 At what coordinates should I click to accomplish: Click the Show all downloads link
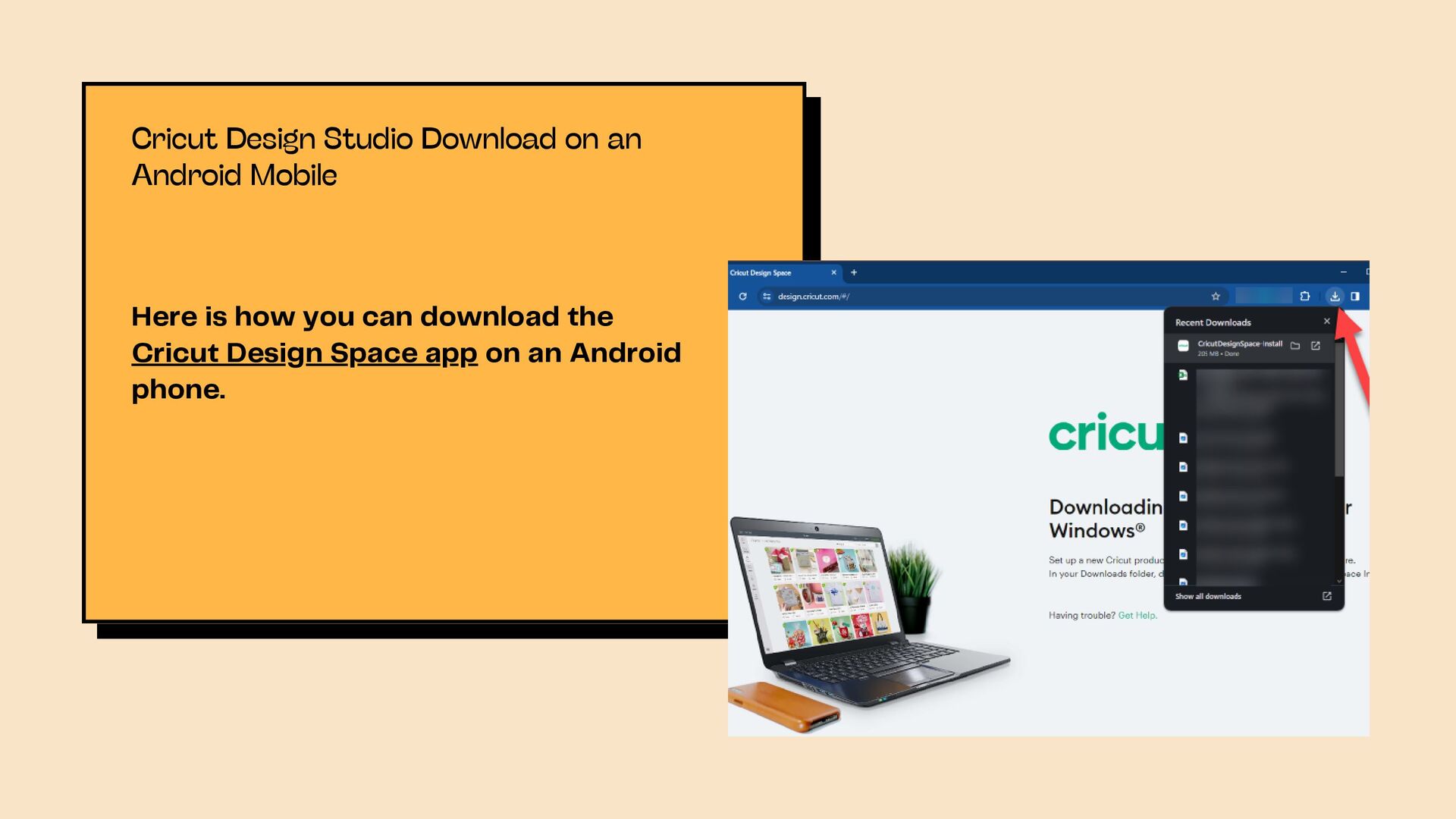pos(1208,597)
